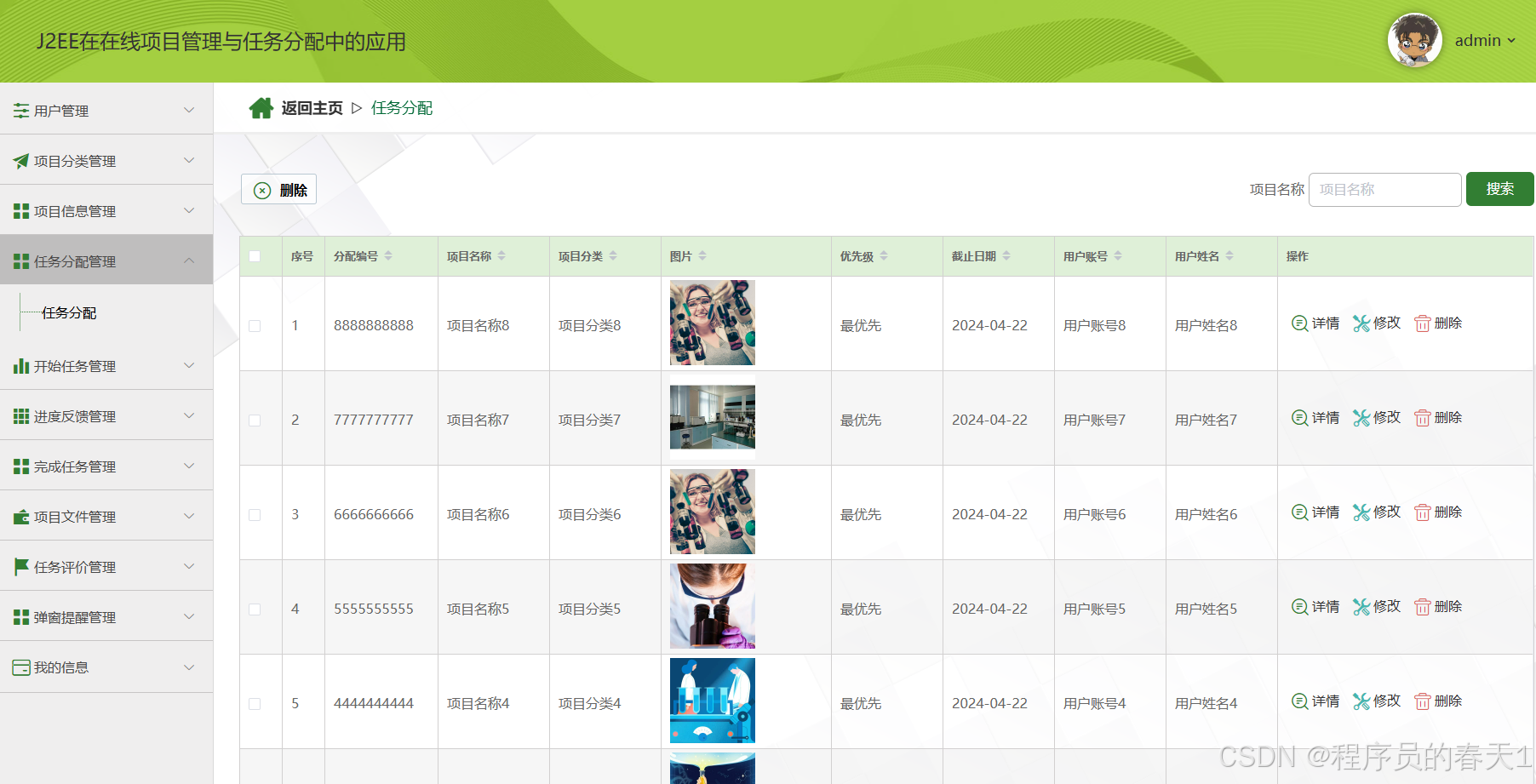Check the box for row 项目名称5
The height and width of the screenshot is (784, 1536).
[255, 609]
